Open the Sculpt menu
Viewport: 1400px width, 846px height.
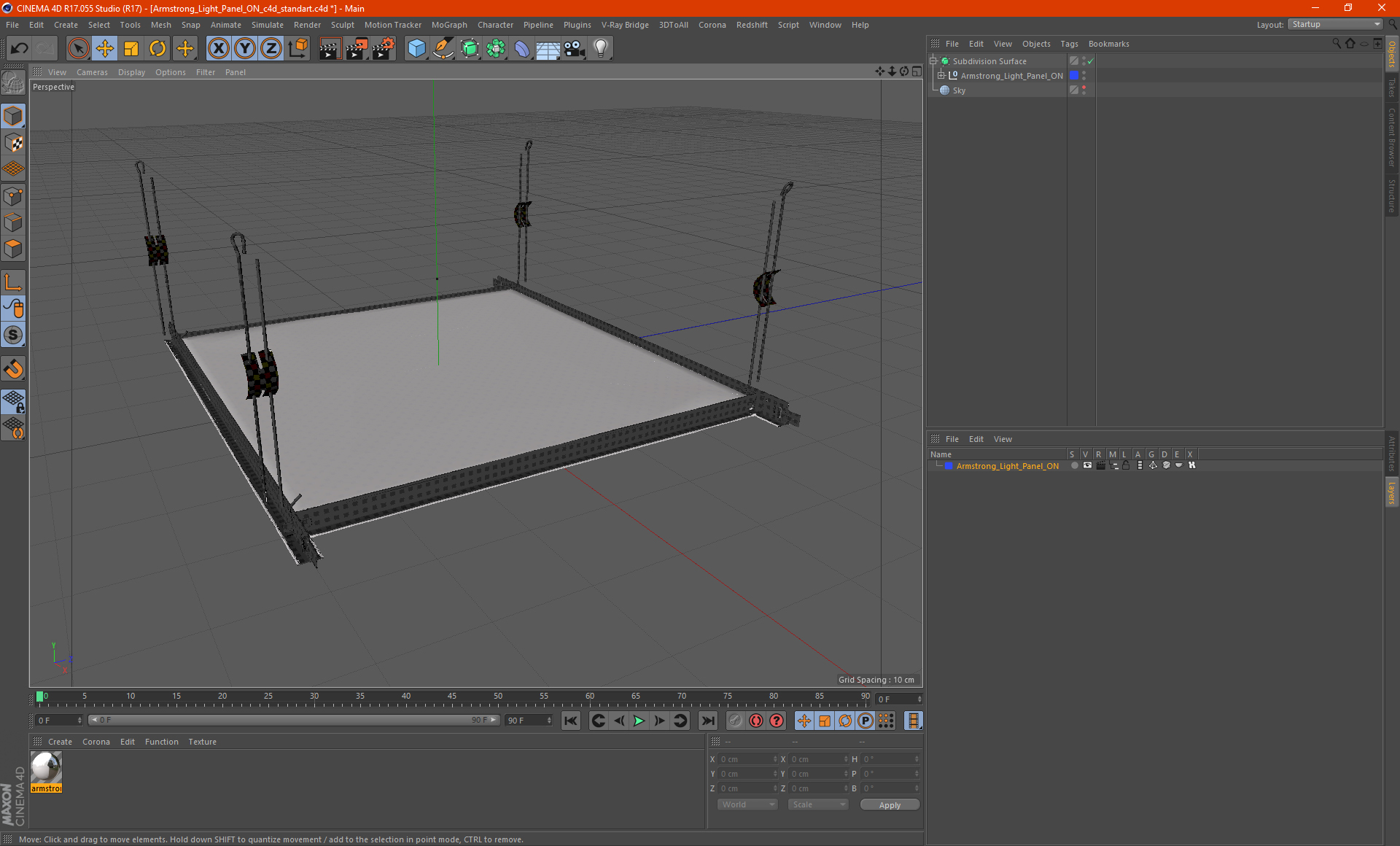coord(342,25)
